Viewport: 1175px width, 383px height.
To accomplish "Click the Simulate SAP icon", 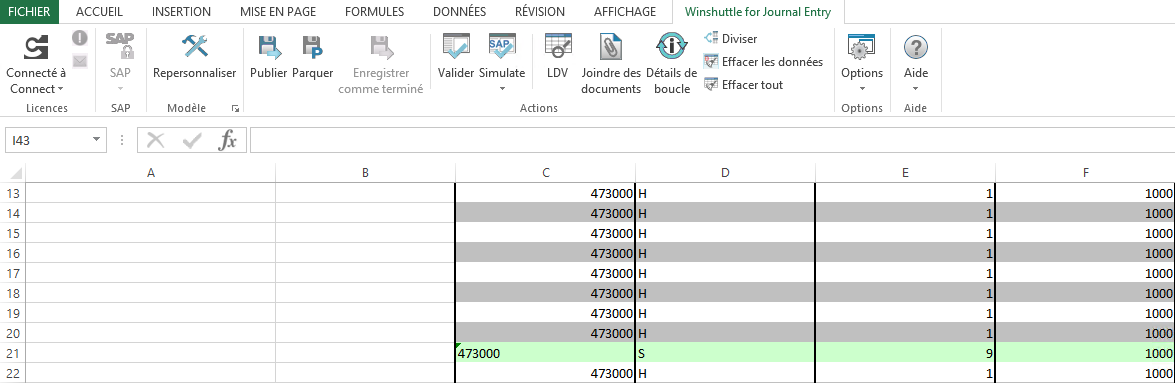I will coord(502,46).
